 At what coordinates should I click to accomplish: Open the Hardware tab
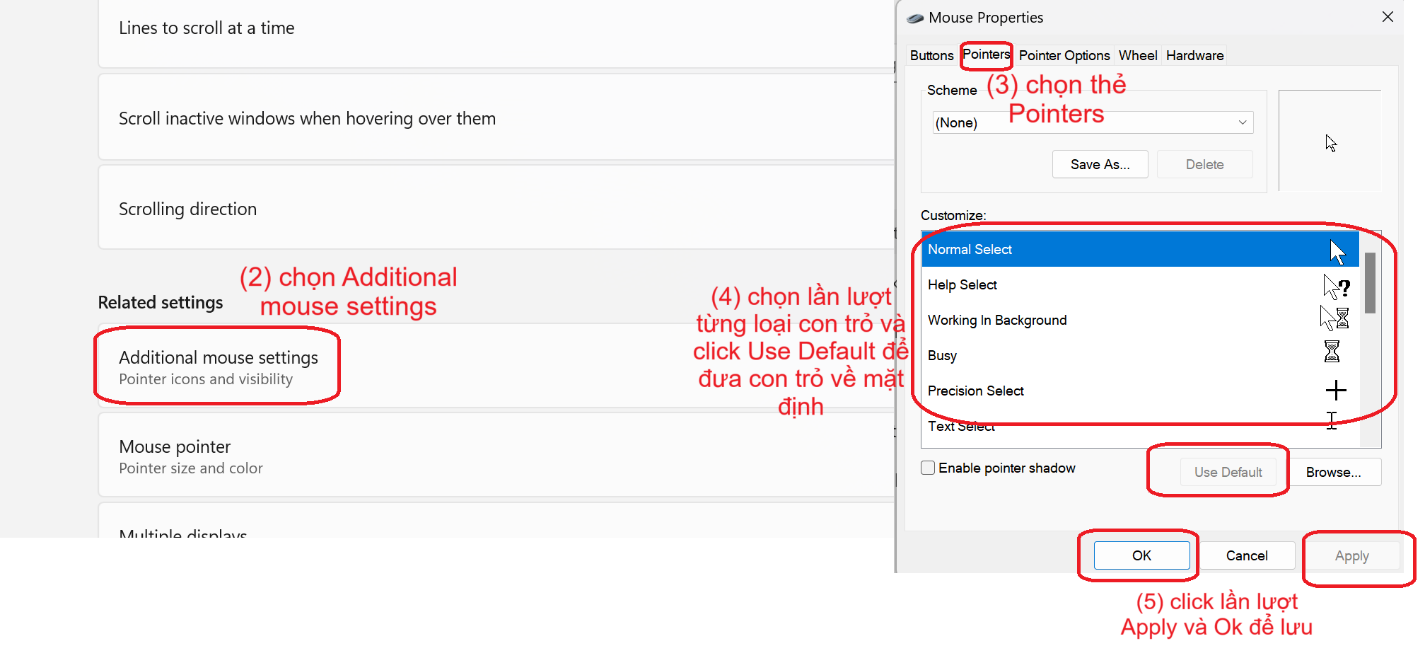point(1194,56)
